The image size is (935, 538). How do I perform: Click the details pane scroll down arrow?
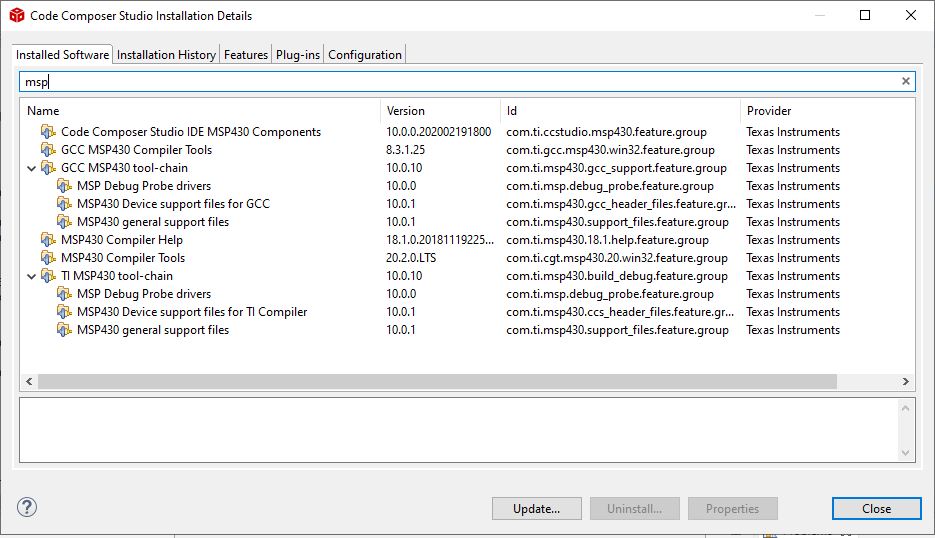point(905,453)
